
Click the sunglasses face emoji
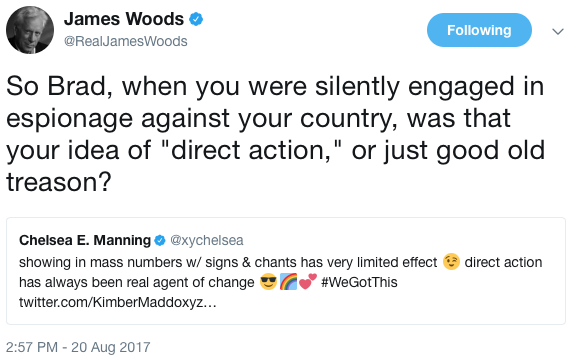point(268,282)
